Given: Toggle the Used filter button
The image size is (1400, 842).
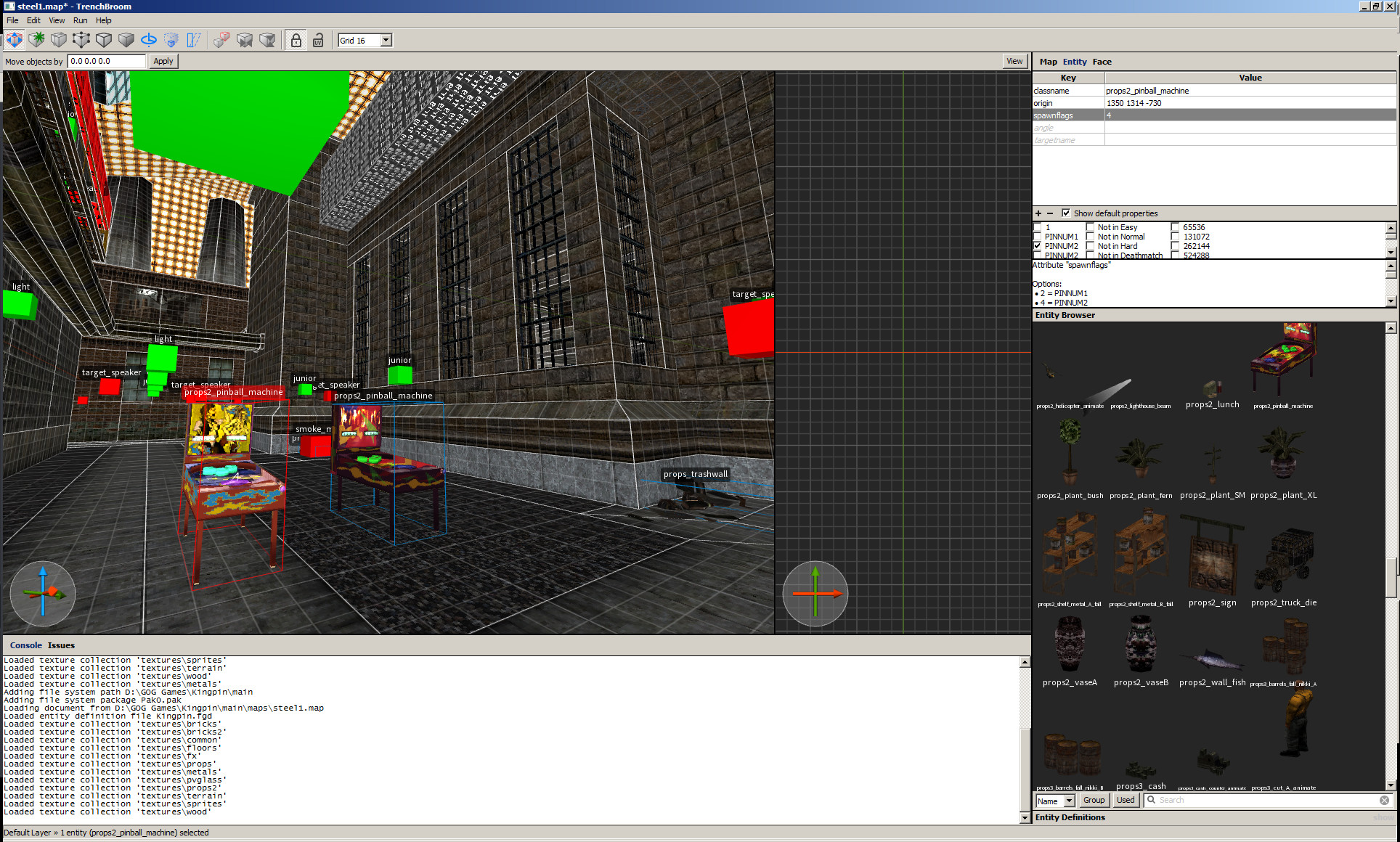Looking at the screenshot, I should (x=1126, y=800).
